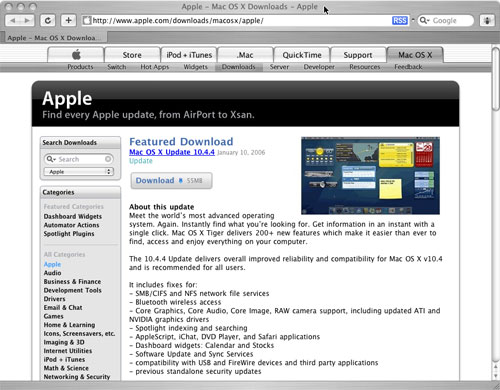Open Resources subnavigation link
The width and height of the screenshot is (500, 390).
(x=365, y=67)
